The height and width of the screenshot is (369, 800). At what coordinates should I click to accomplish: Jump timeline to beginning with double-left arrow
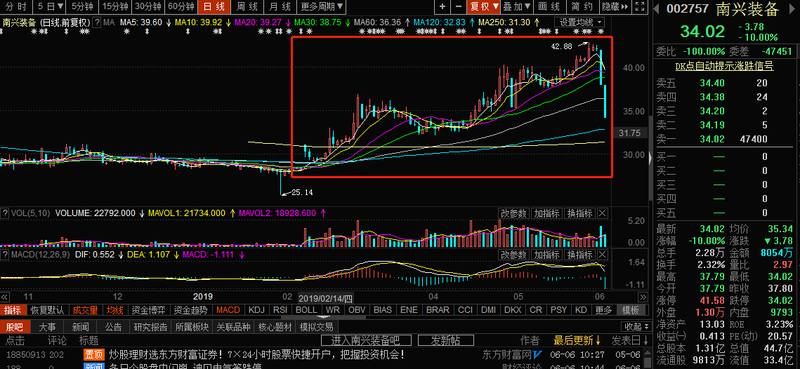click(5, 297)
